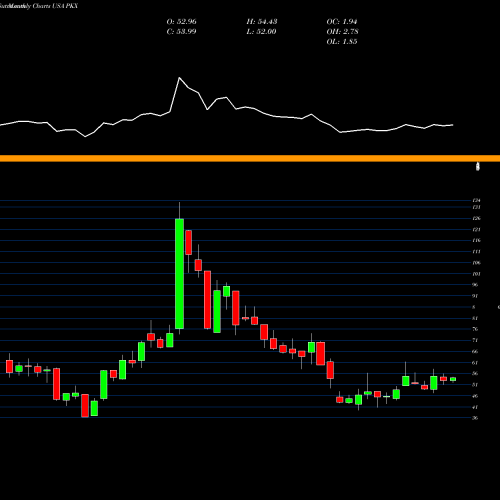The width and height of the screenshot is (500, 500).
Task: Click the '96' price axis label
Action: coord(475,285)
